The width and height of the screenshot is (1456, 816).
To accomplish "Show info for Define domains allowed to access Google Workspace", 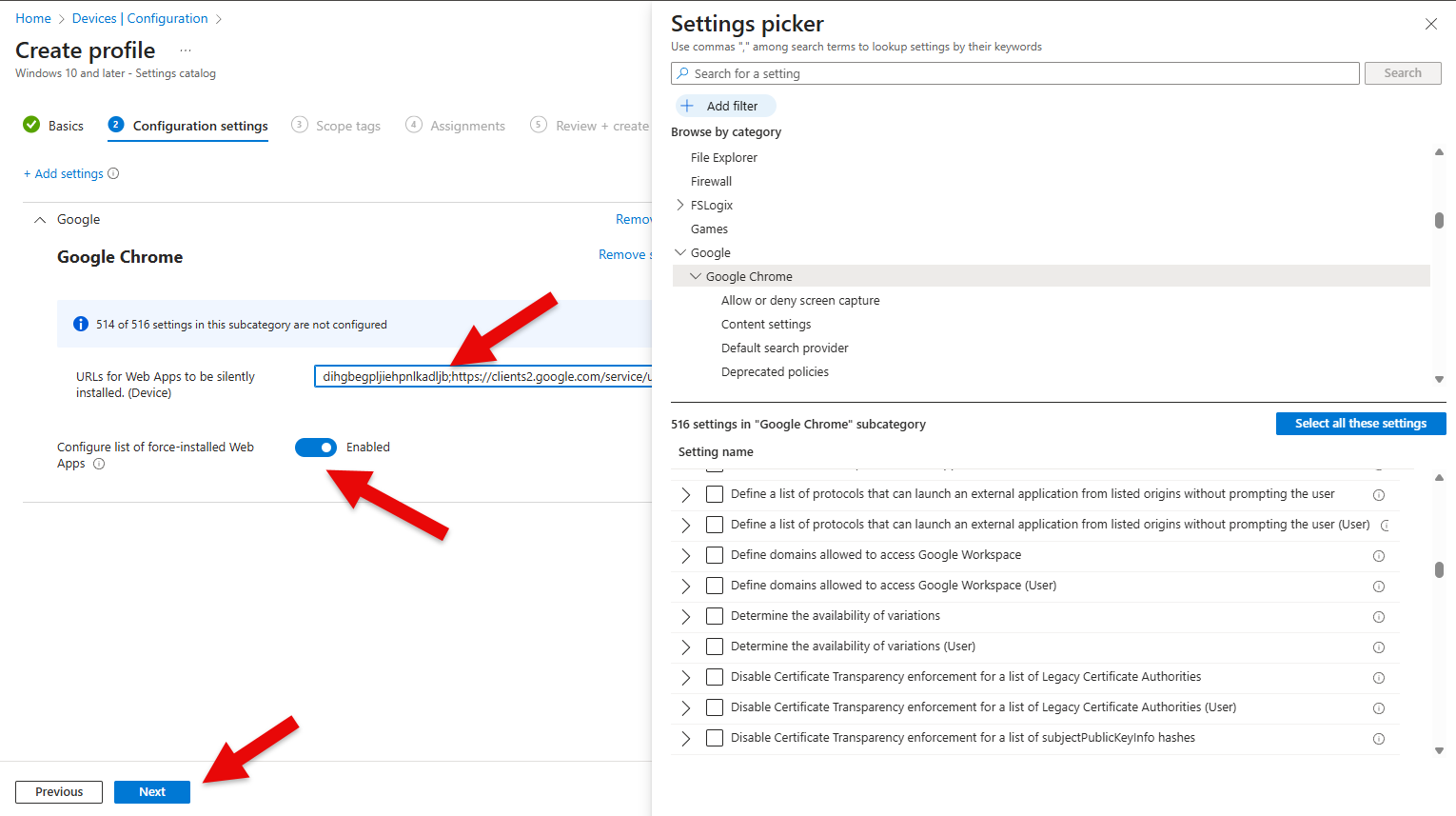I will click(x=1379, y=556).
